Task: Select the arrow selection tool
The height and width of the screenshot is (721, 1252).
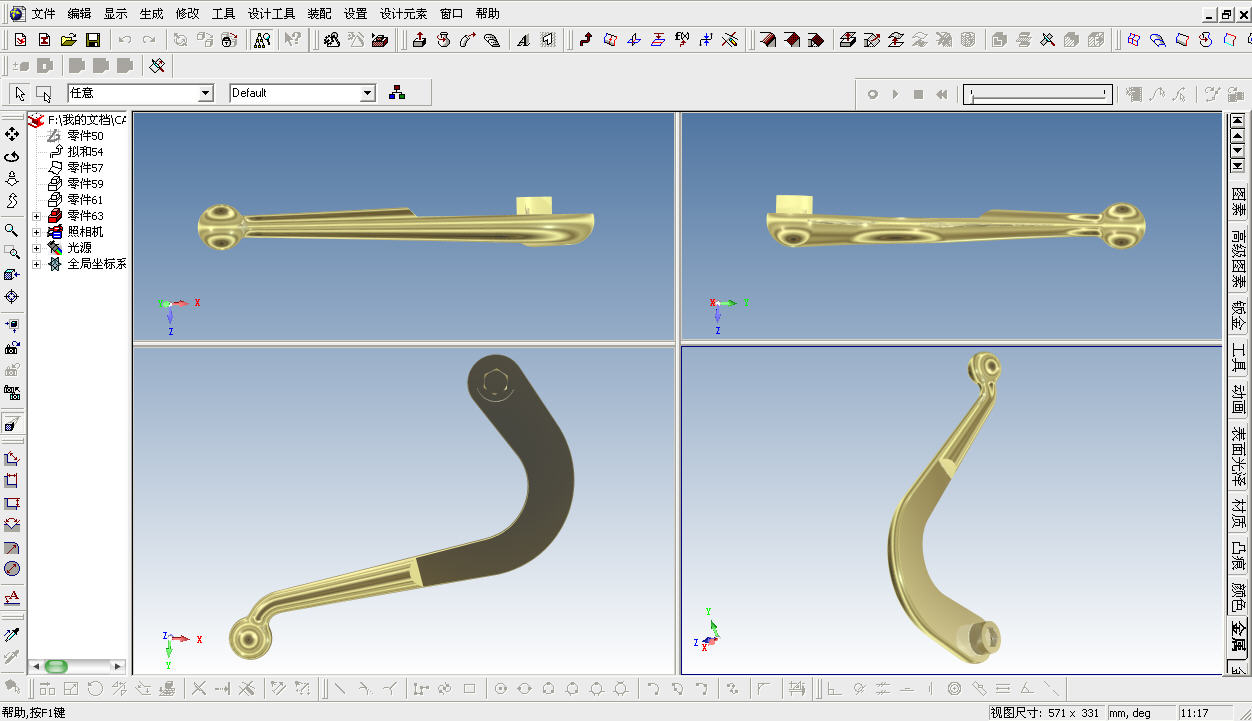Action: click(x=20, y=93)
